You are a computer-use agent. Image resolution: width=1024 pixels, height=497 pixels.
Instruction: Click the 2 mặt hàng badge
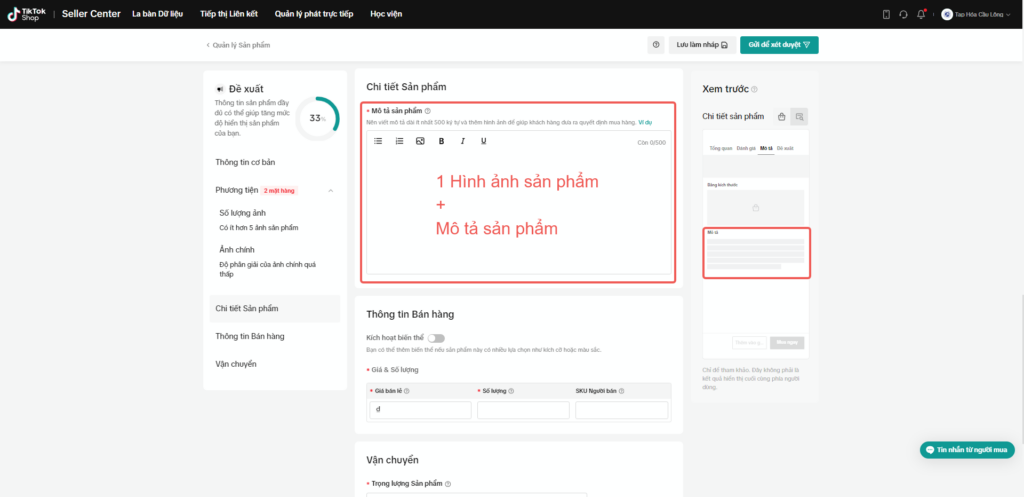(280, 191)
